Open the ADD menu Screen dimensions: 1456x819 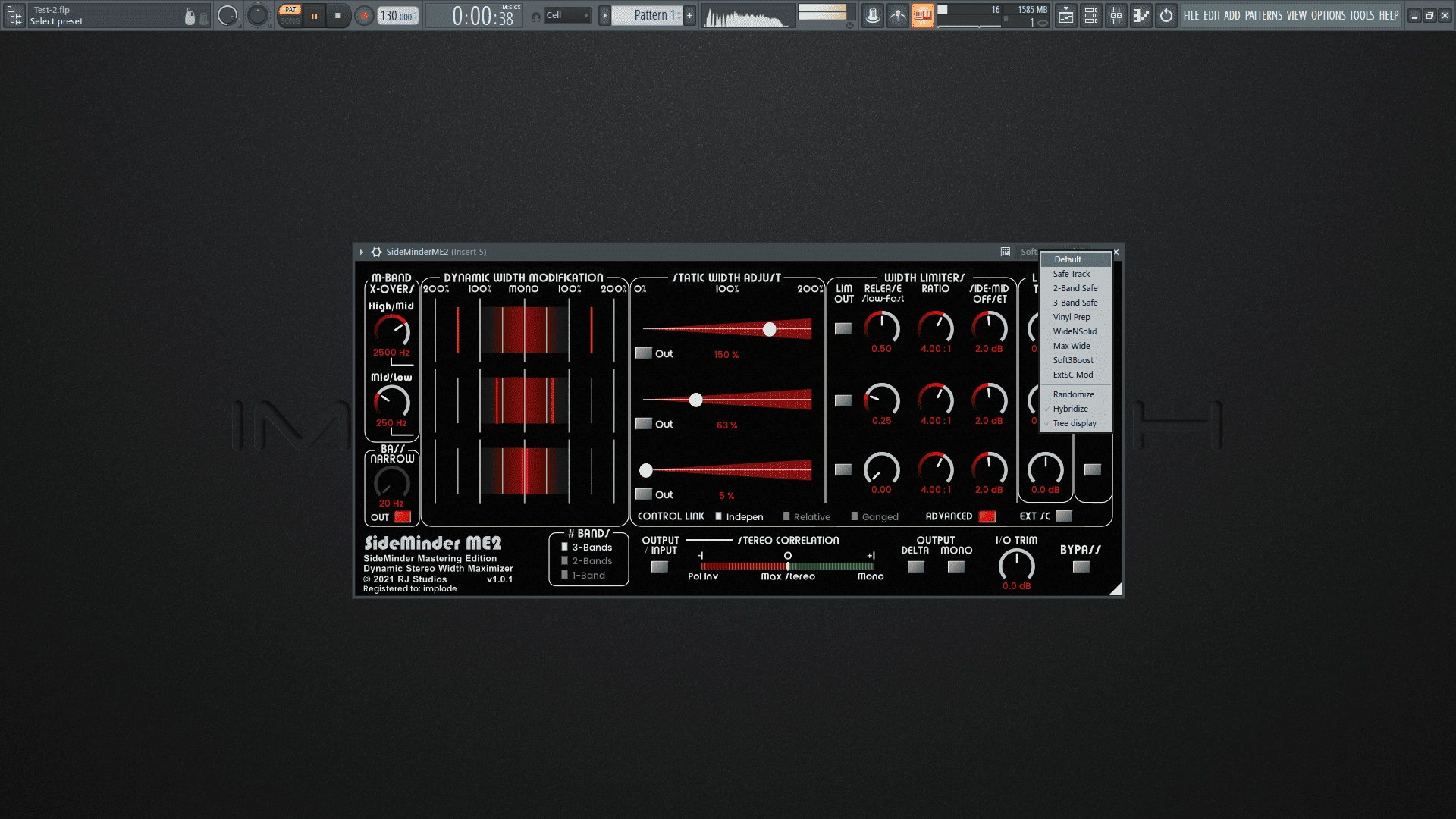coord(1232,15)
